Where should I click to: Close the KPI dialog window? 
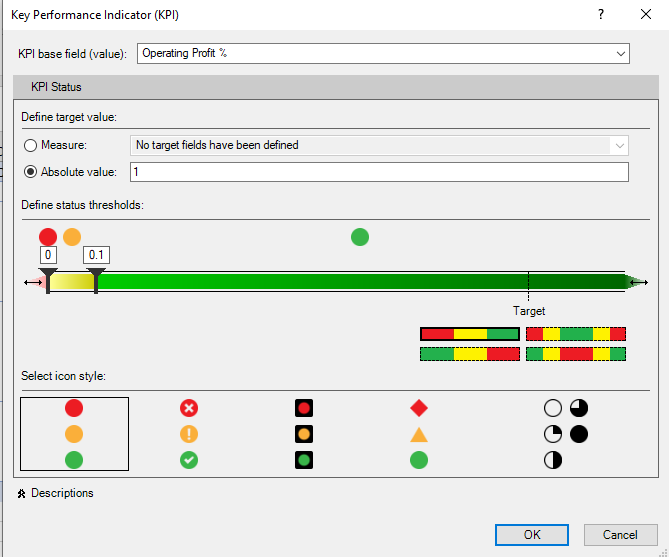646,15
